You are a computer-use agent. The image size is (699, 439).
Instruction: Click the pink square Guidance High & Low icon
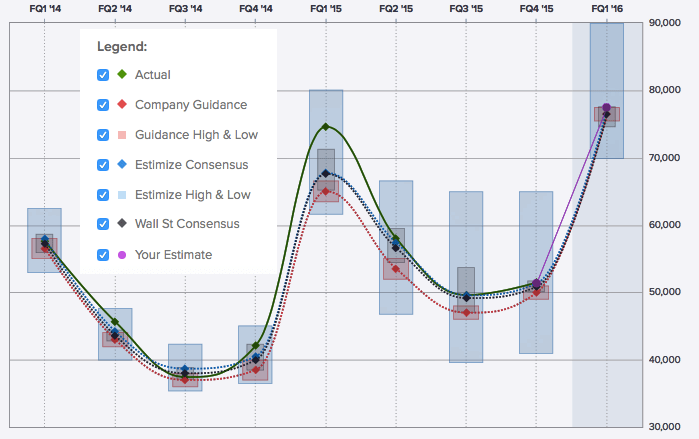121,134
